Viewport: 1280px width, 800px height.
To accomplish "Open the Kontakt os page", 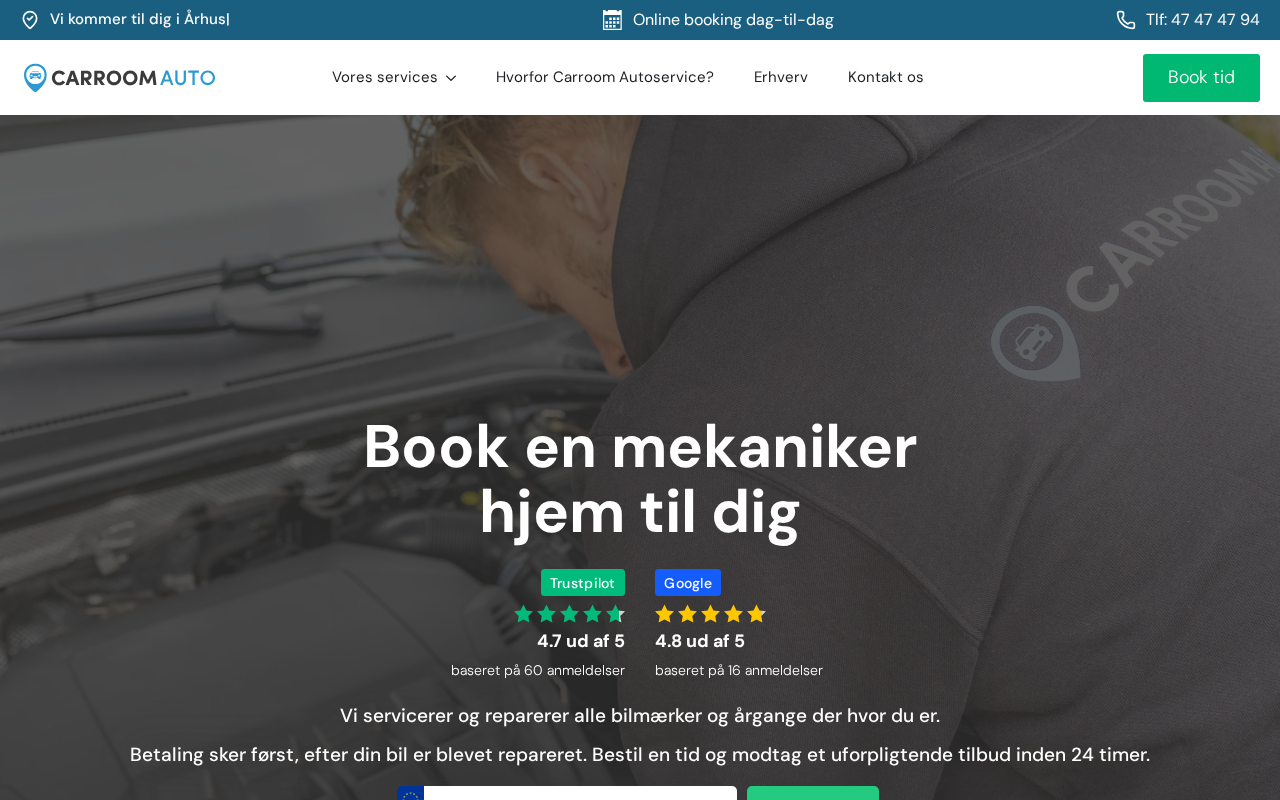I will click(886, 77).
